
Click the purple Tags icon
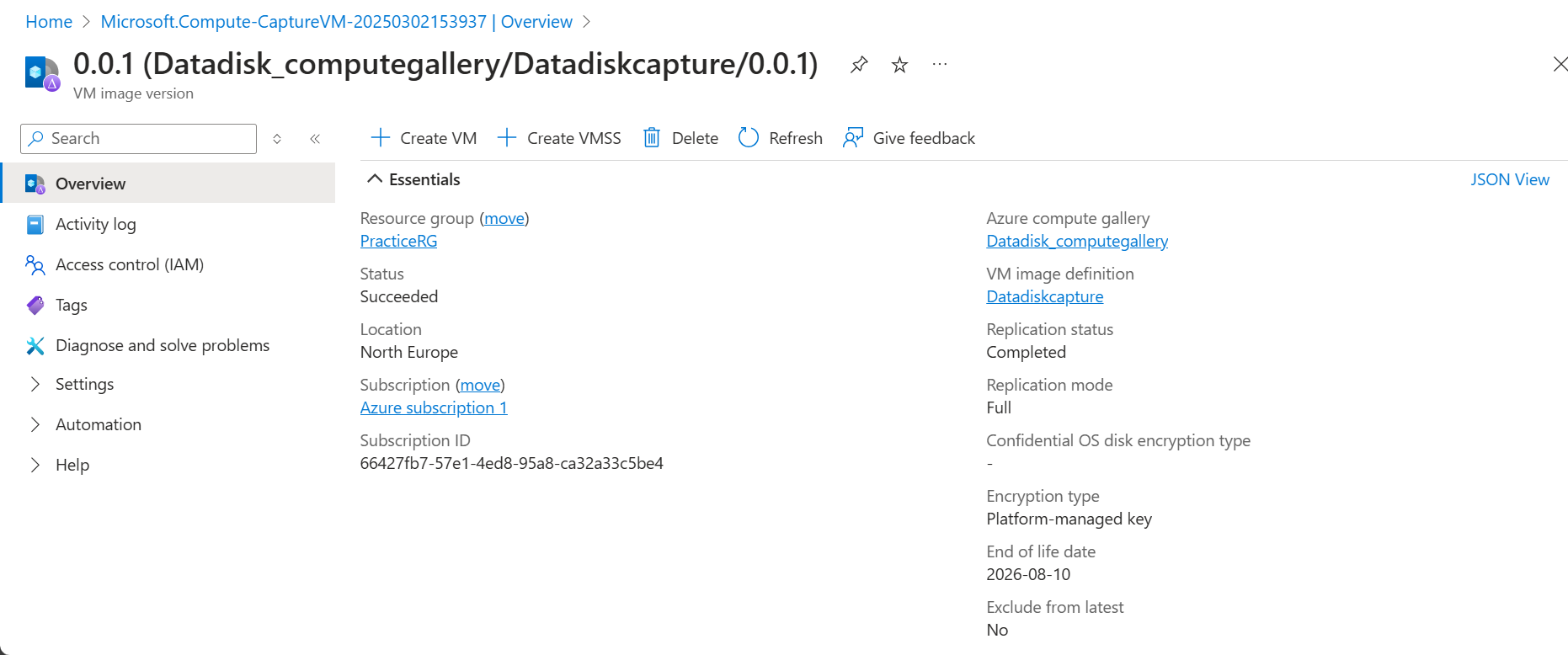[x=35, y=305]
